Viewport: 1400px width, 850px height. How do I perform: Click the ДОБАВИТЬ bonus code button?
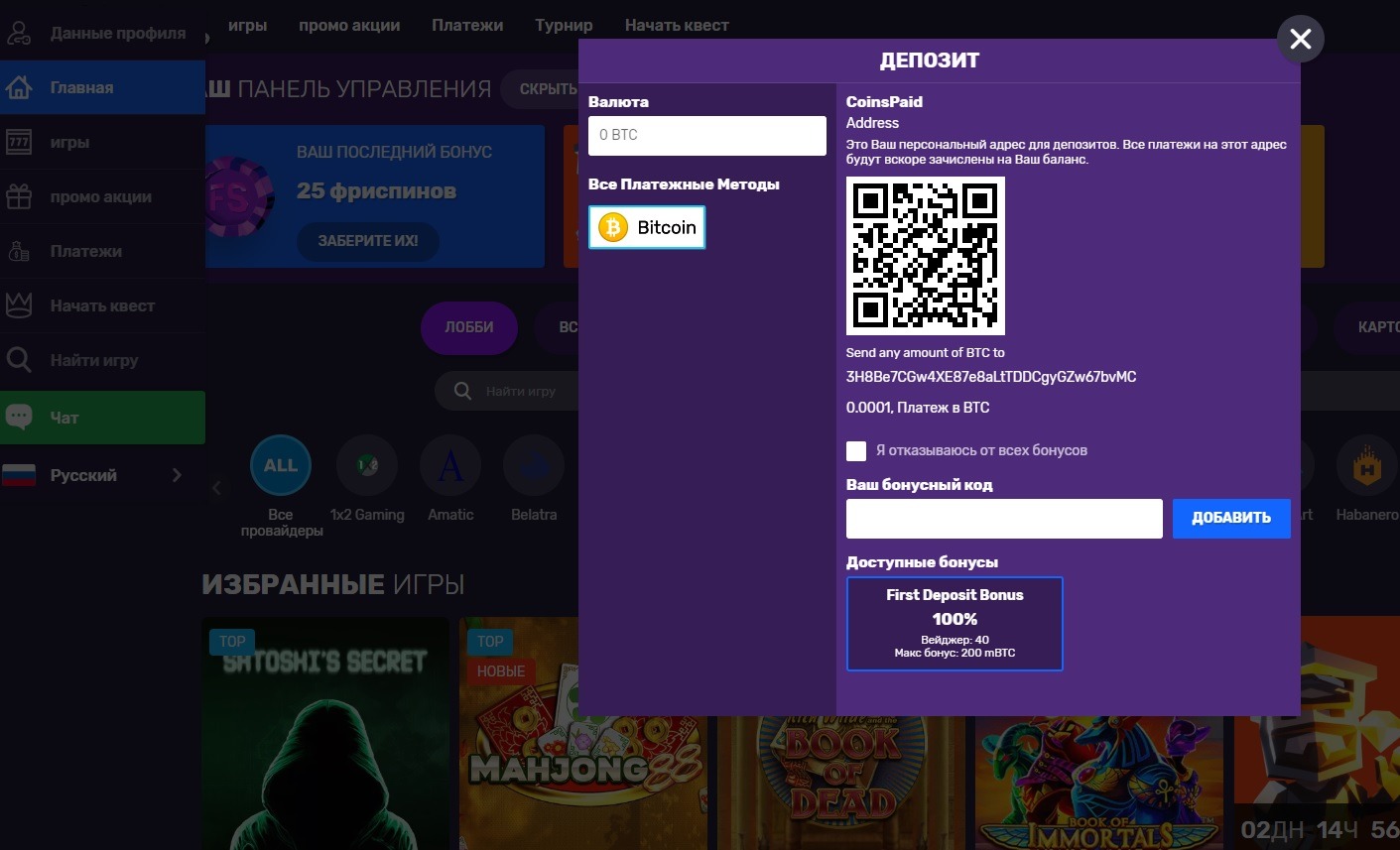(x=1231, y=518)
